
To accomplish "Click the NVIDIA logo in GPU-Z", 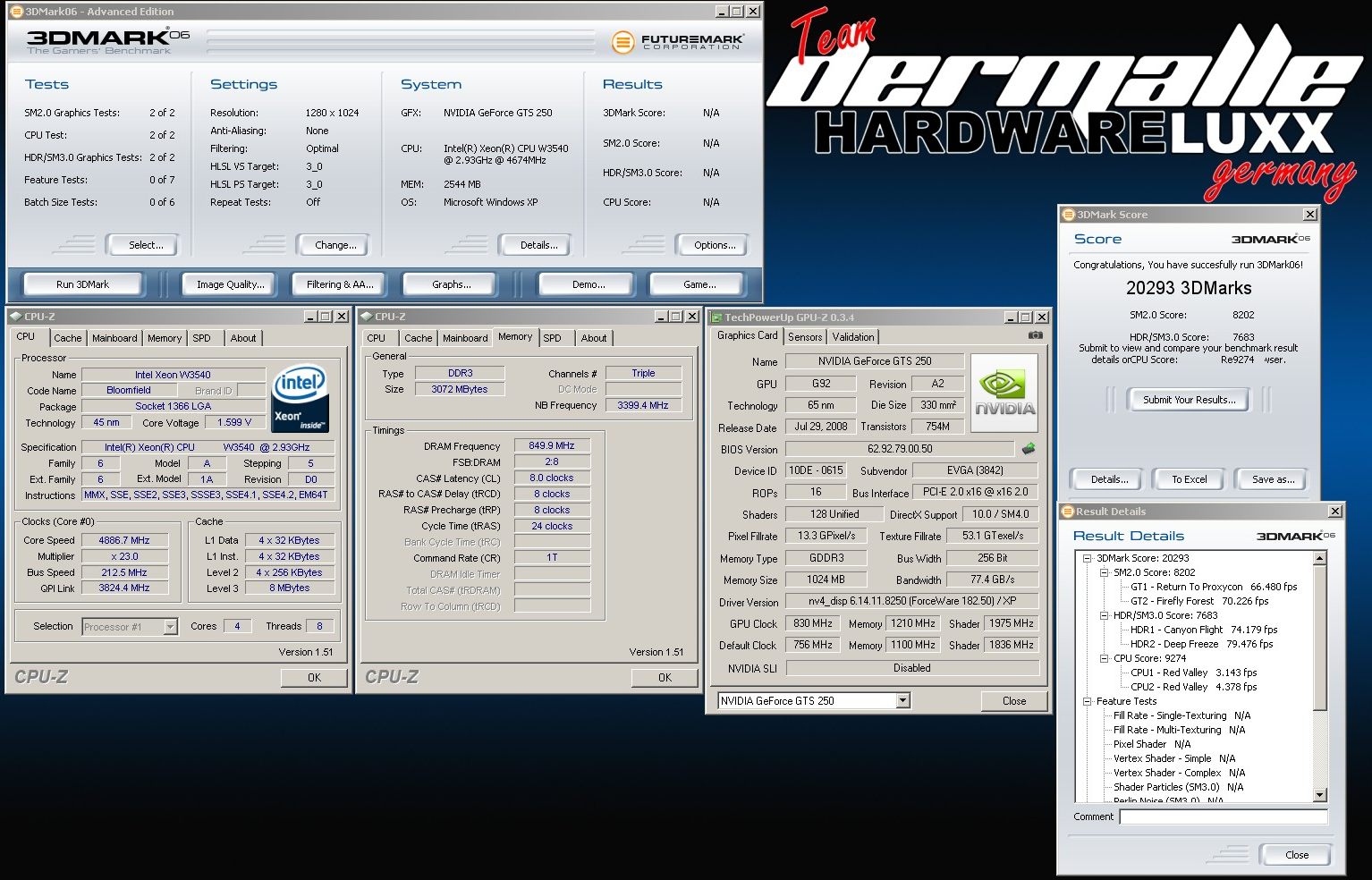I will pyautogui.click(x=1004, y=393).
